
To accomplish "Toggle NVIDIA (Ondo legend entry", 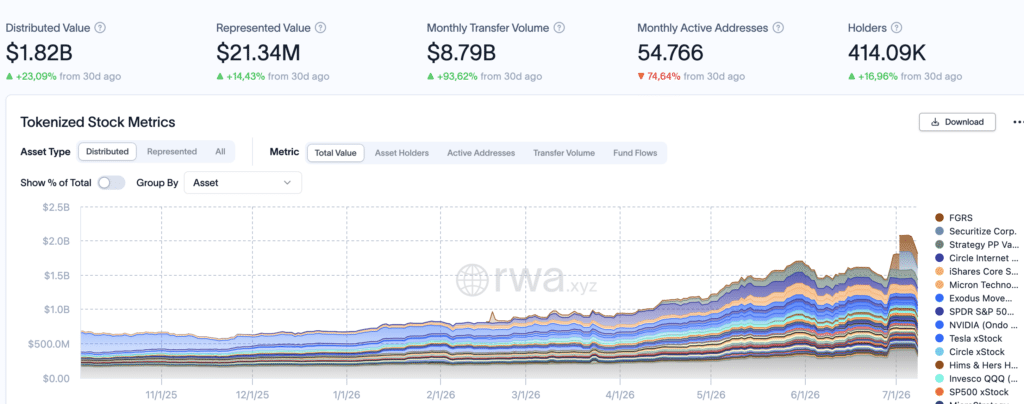I will 976,325.
